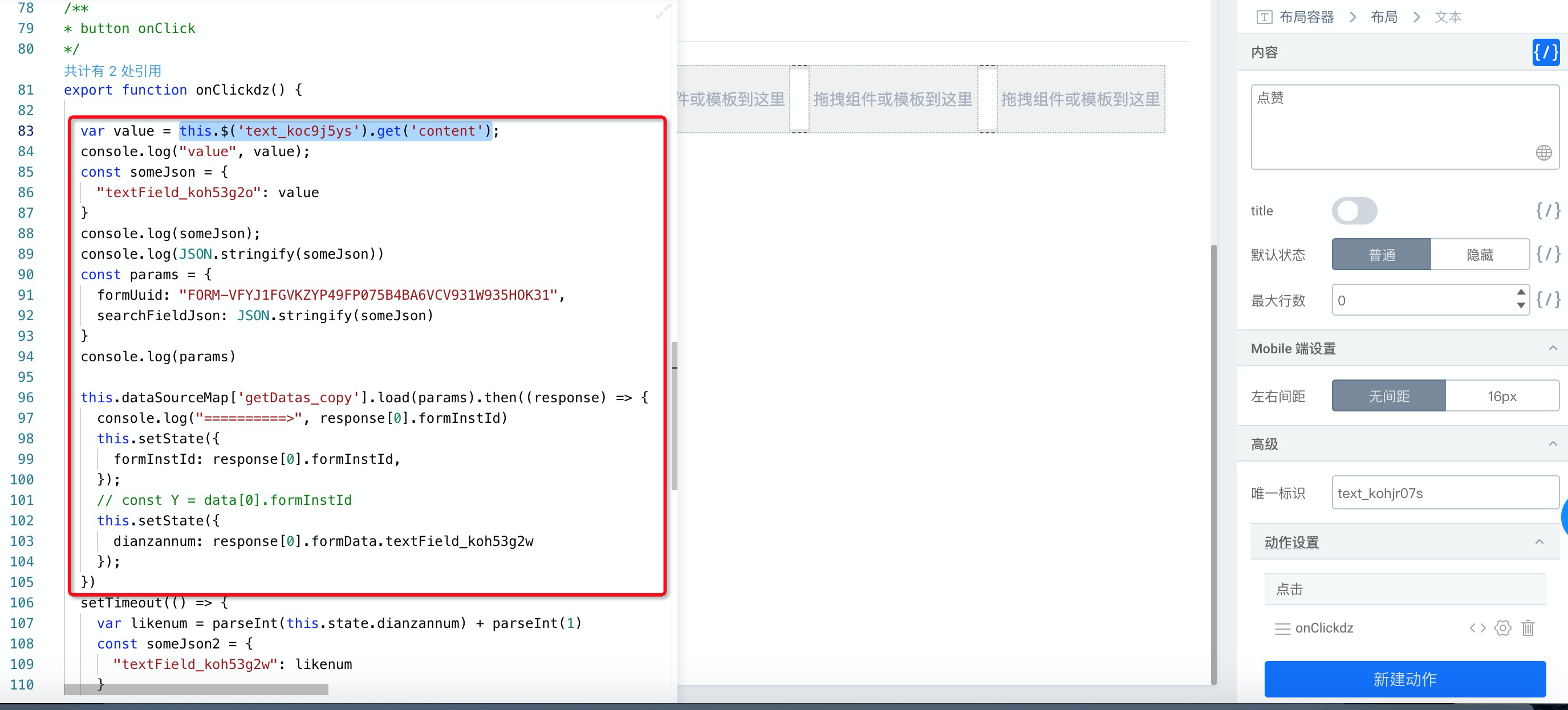
Task: Click the code editor horizontal scrollbar
Action: click(196, 689)
